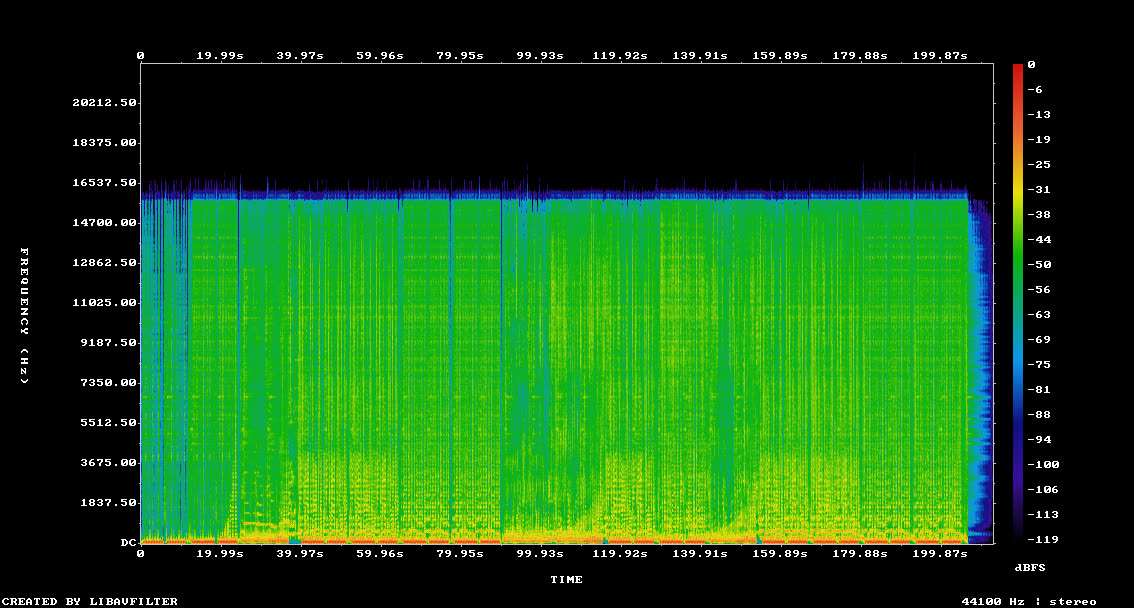This screenshot has height=608, width=1134.
Task: Click the 19.99s label on bottom time axis
Action: 219,553
